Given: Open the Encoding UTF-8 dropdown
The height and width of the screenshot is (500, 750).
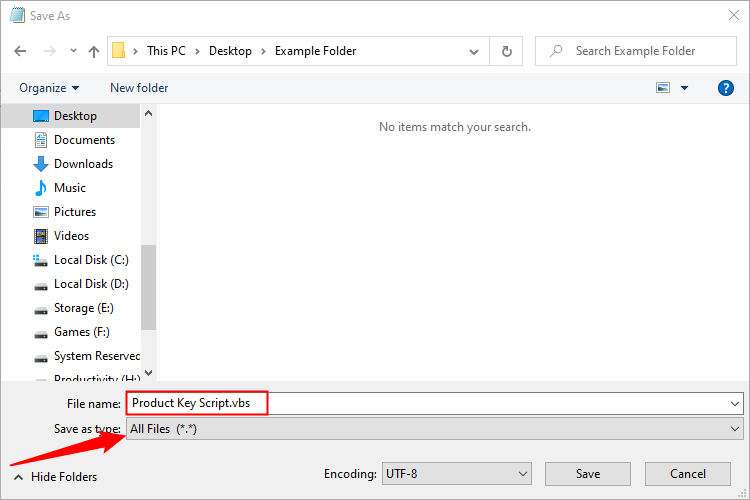Looking at the screenshot, I should [457, 474].
